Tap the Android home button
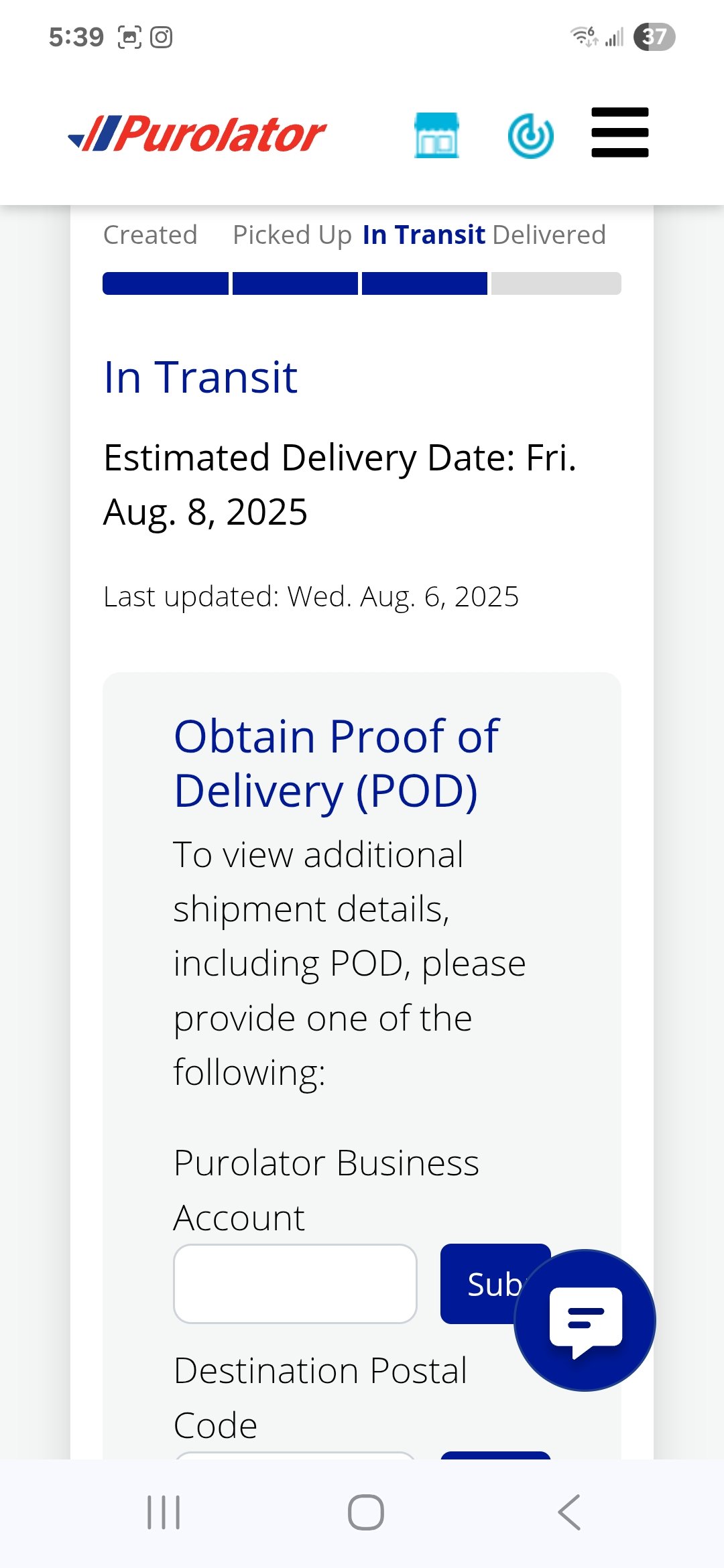The image size is (724, 1568). 366,1512
